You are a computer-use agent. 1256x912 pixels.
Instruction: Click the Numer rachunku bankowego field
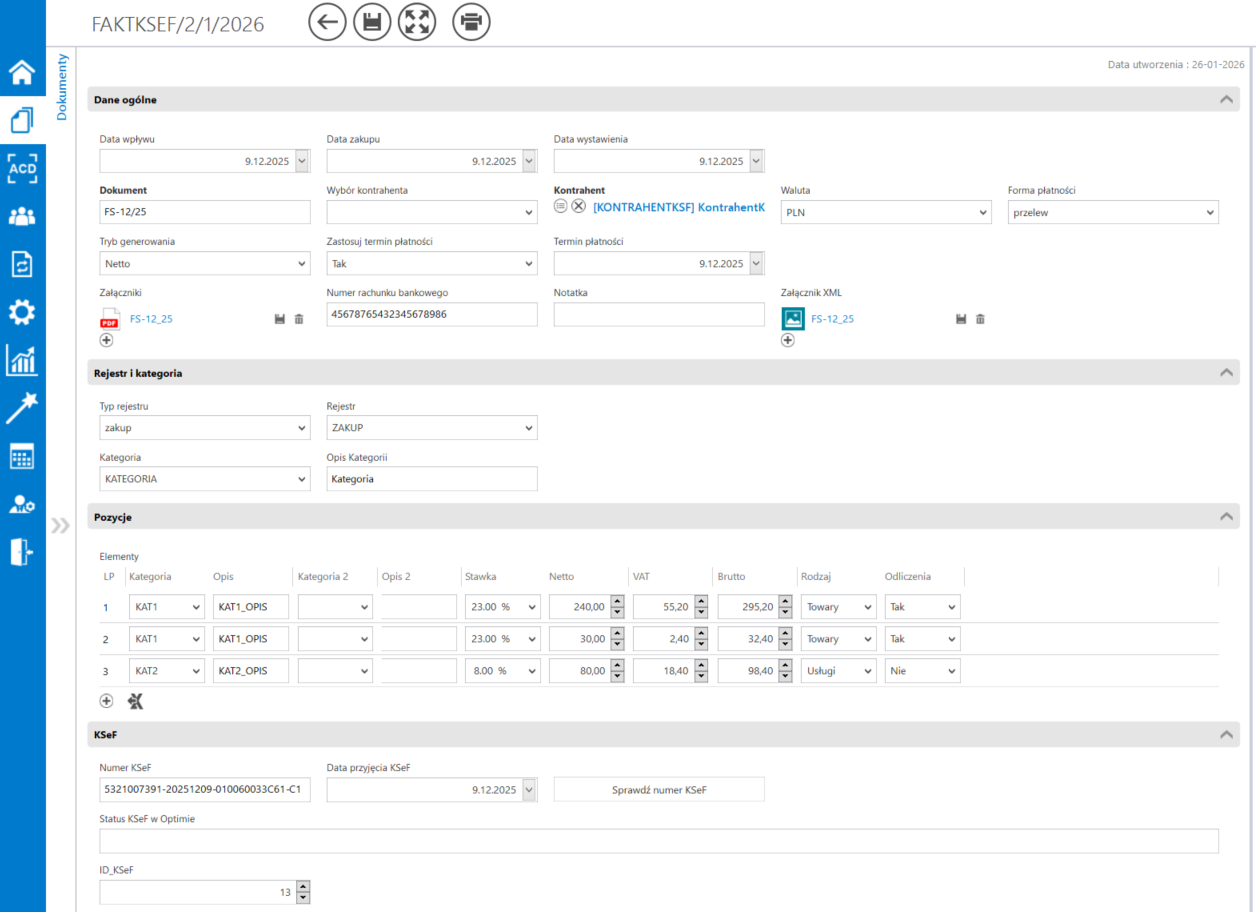(x=432, y=314)
